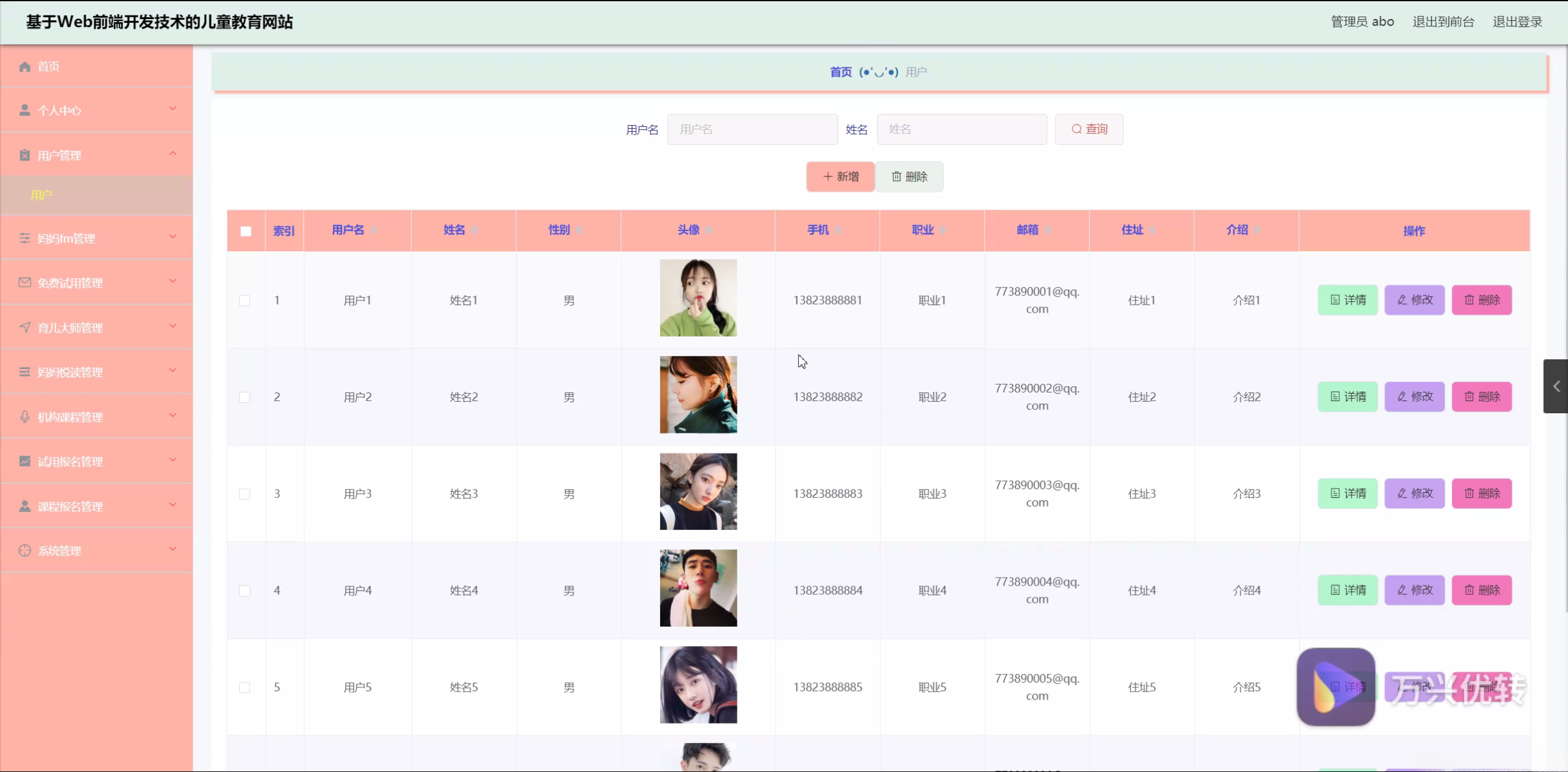
Task: Click the microphone icon for 机构课程管理
Action: pyautogui.click(x=25, y=417)
